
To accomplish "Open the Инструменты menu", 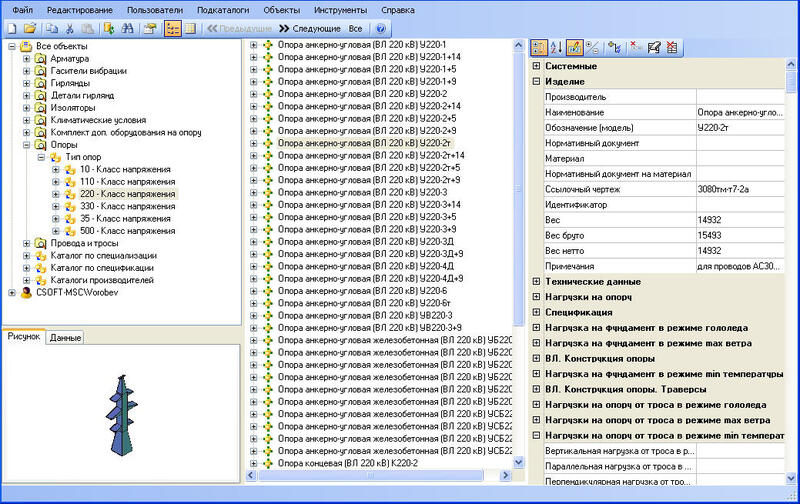I will [x=340, y=10].
